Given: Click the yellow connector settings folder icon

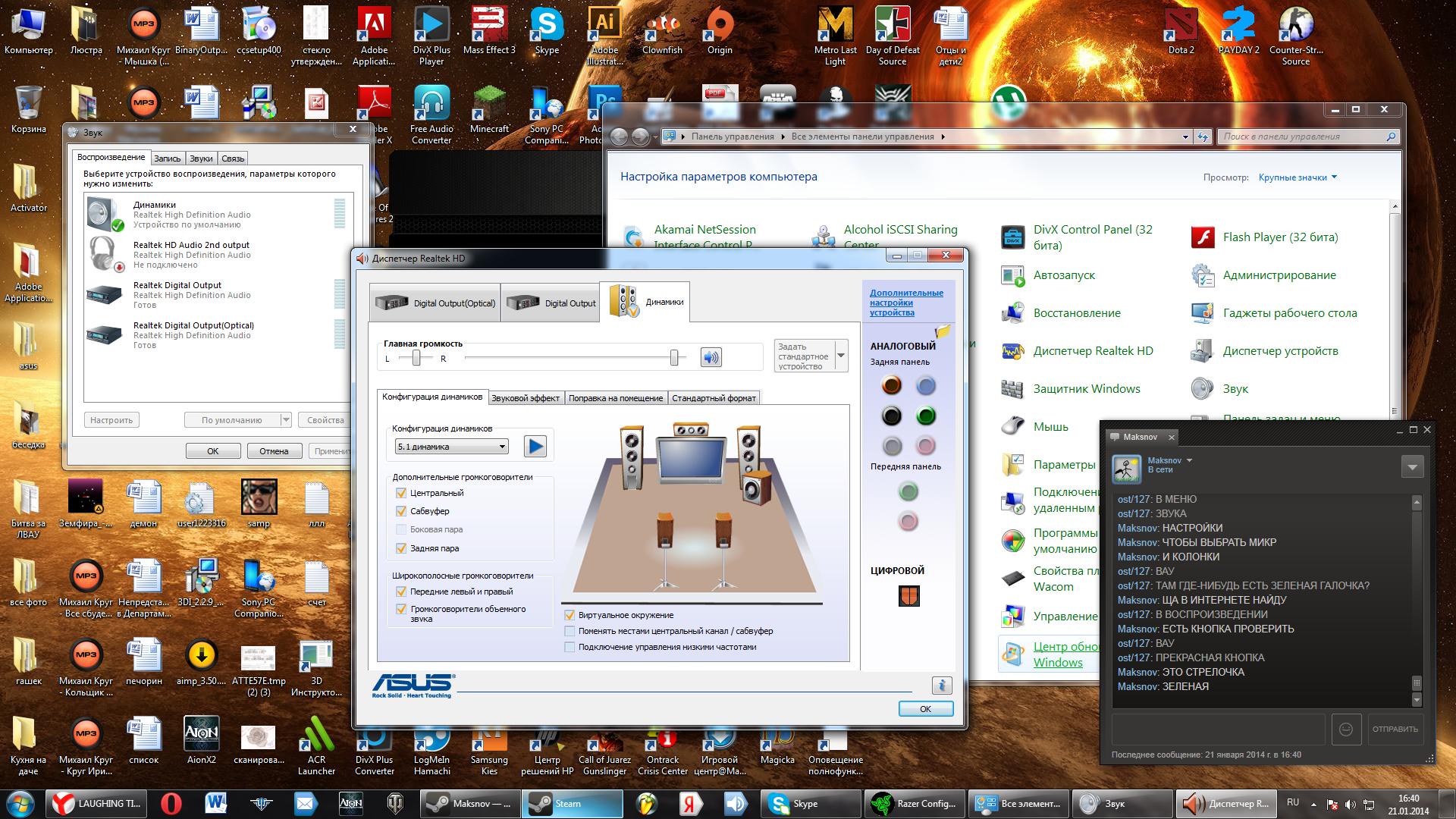Looking at the screenshot, I should [943, 331].
